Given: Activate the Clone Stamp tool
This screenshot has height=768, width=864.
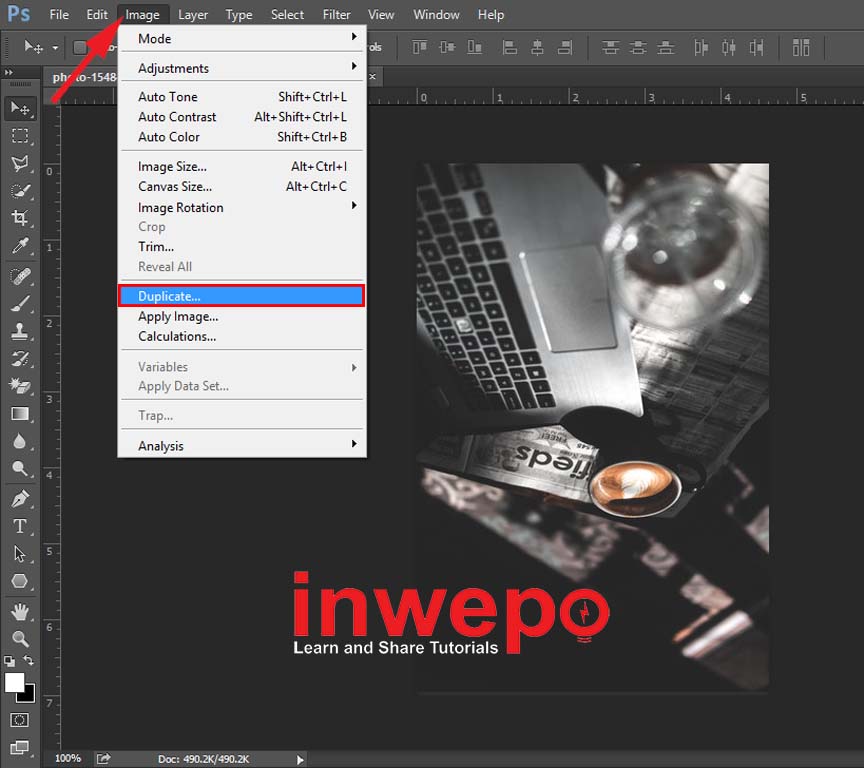Looking at the screenshot, I should coord(19,330).
